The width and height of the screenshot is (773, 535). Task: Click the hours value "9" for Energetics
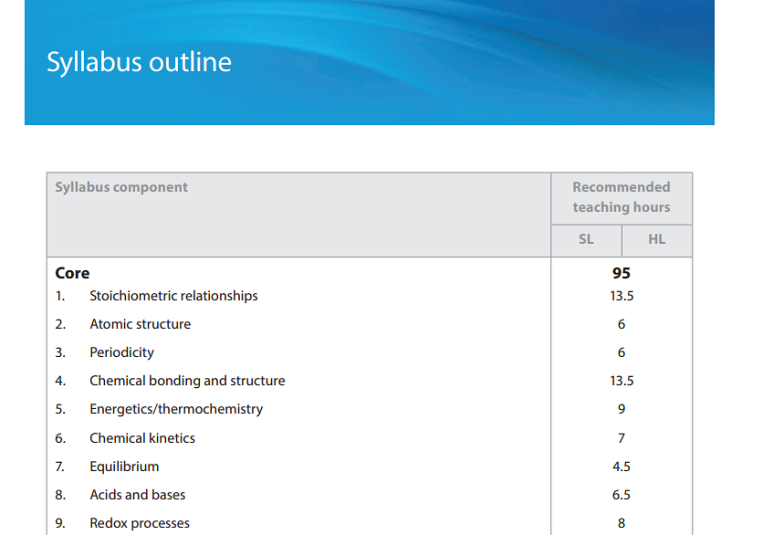click(621, 409)
